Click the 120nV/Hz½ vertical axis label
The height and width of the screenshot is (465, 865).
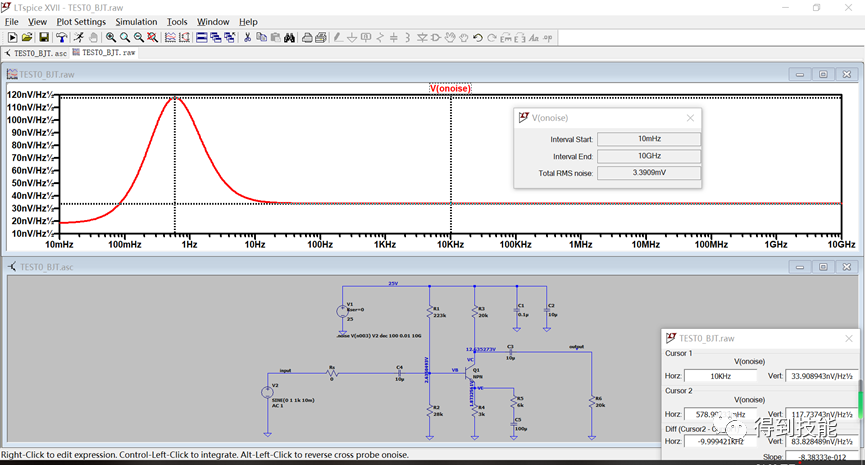pos(30,95)
